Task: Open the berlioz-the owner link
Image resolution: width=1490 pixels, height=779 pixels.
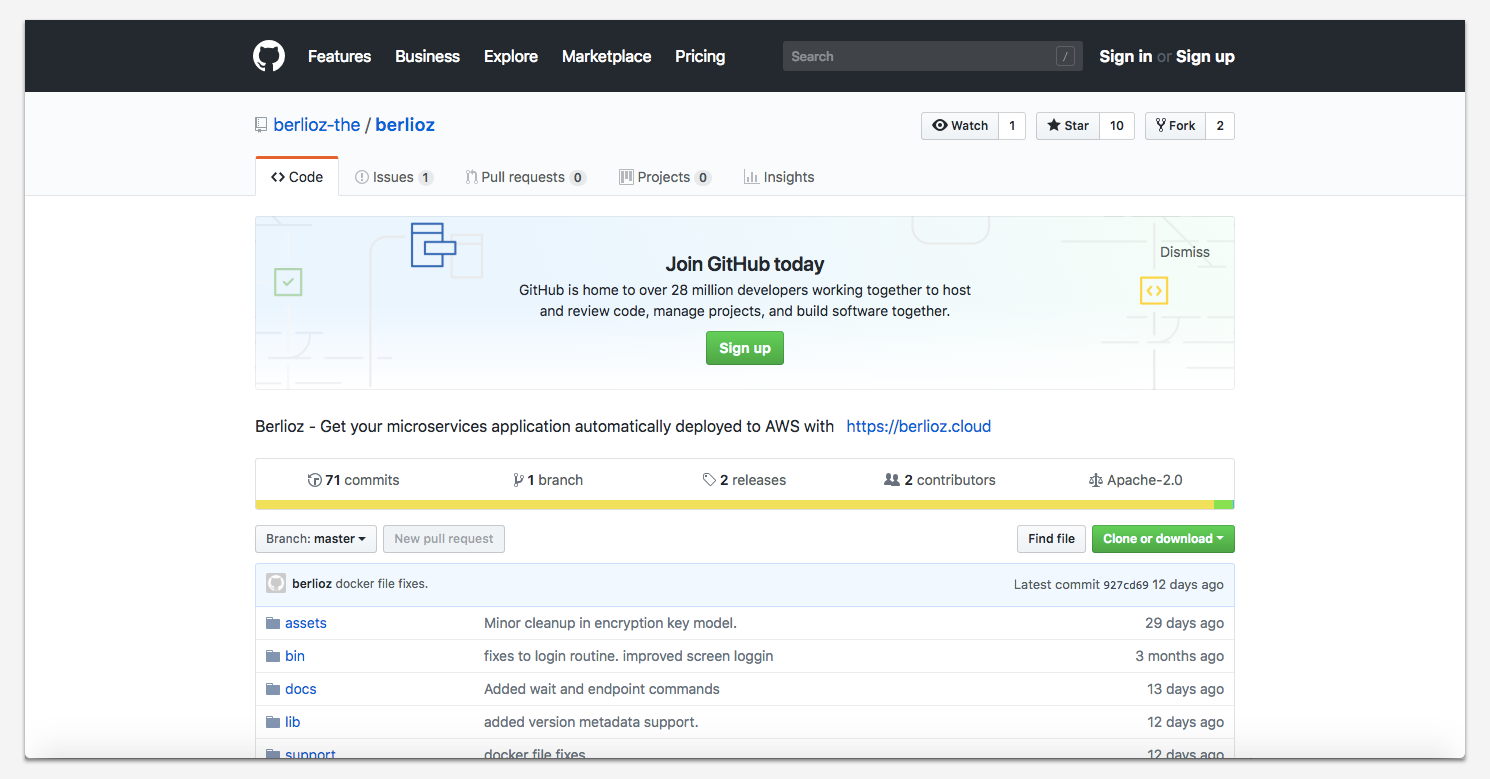Action: click(x=317, y=125)
